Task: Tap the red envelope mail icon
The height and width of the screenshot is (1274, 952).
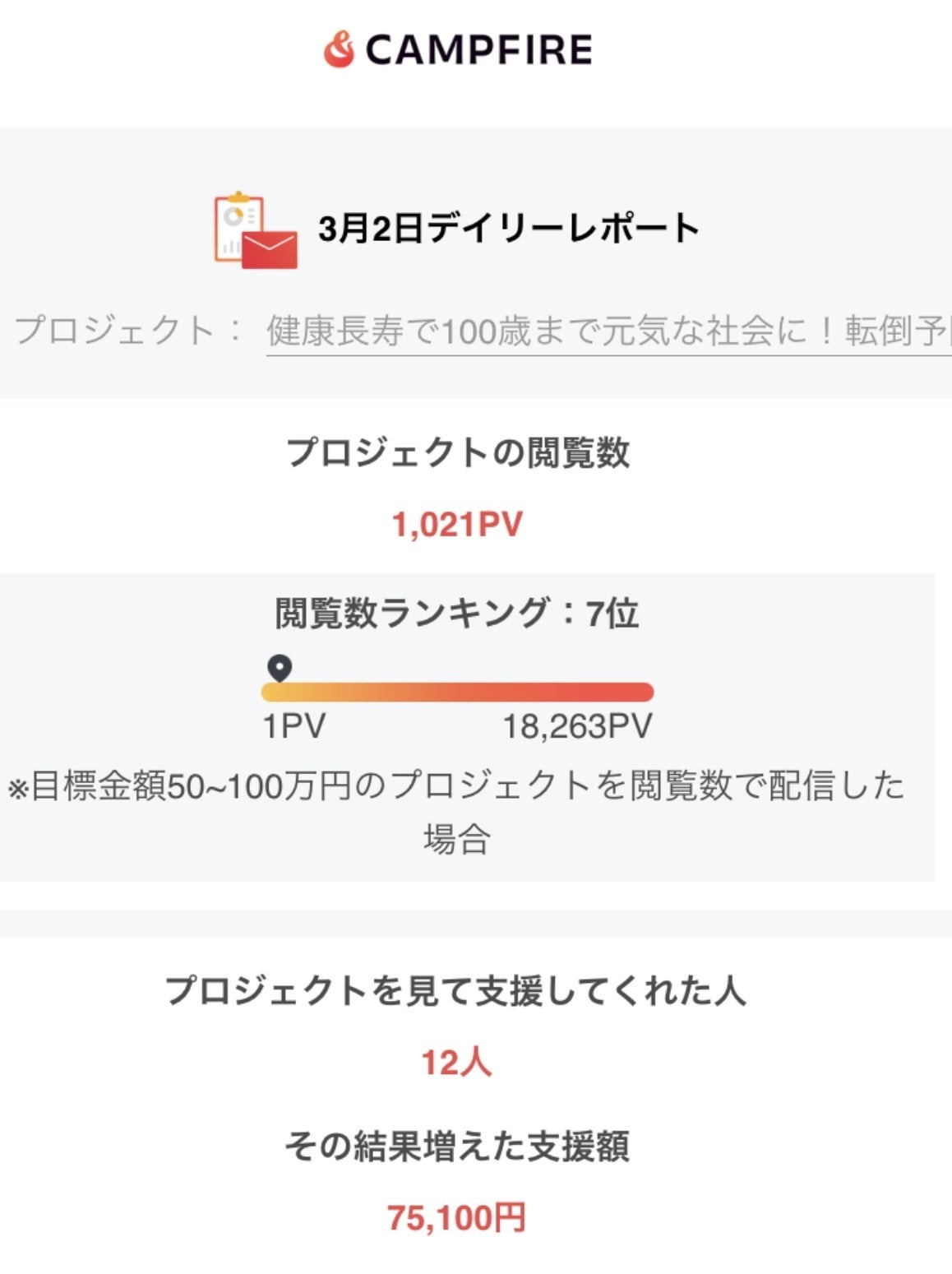Action: click(x=270, y=249)
